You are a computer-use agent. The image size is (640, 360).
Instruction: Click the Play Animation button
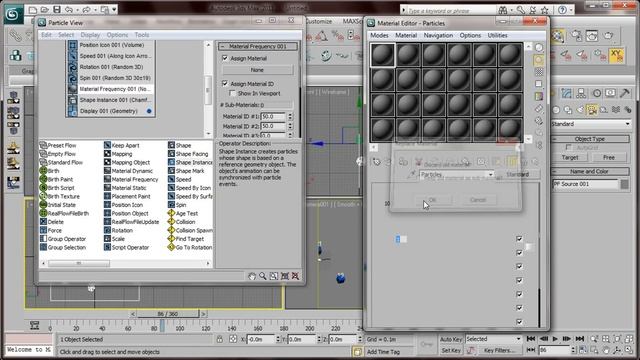(555, 339)
